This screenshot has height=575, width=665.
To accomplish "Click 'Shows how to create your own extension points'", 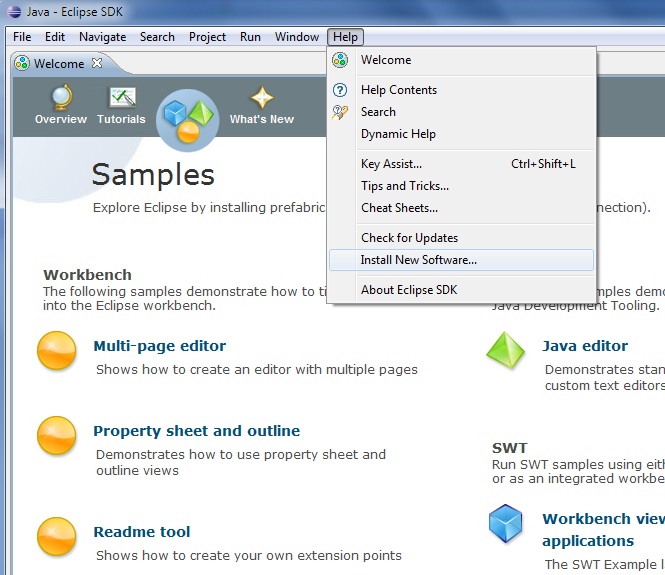I will [249, 555].
